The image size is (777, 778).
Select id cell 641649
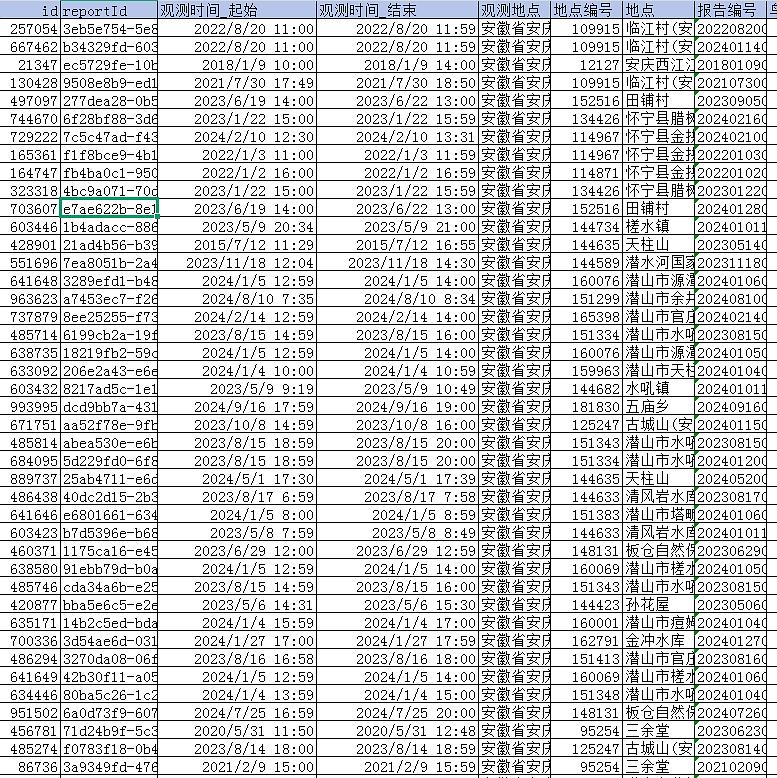(x=30, y=676)
